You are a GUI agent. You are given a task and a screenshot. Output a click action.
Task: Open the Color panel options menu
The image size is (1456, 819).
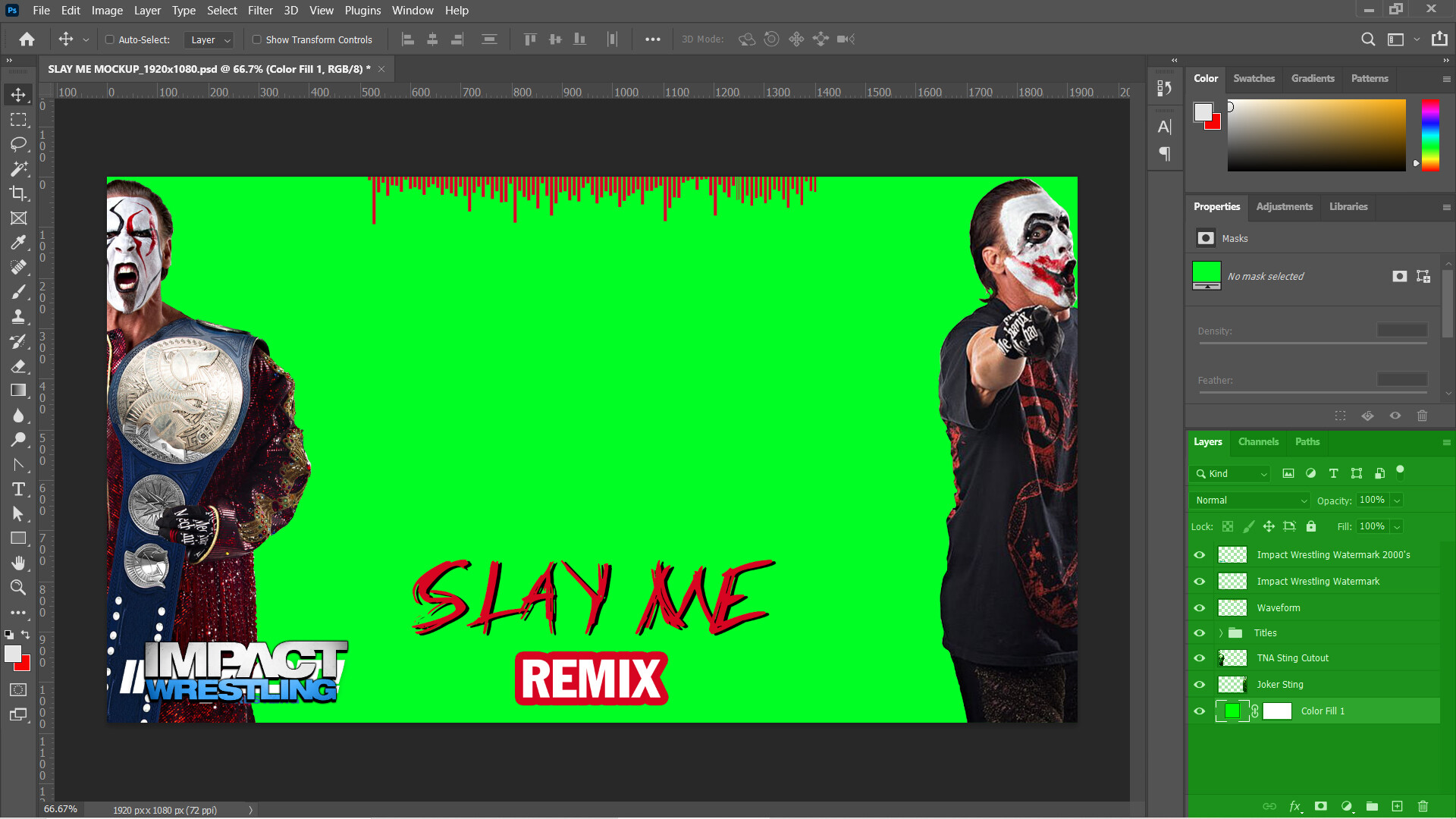(x=1446, y=79)
